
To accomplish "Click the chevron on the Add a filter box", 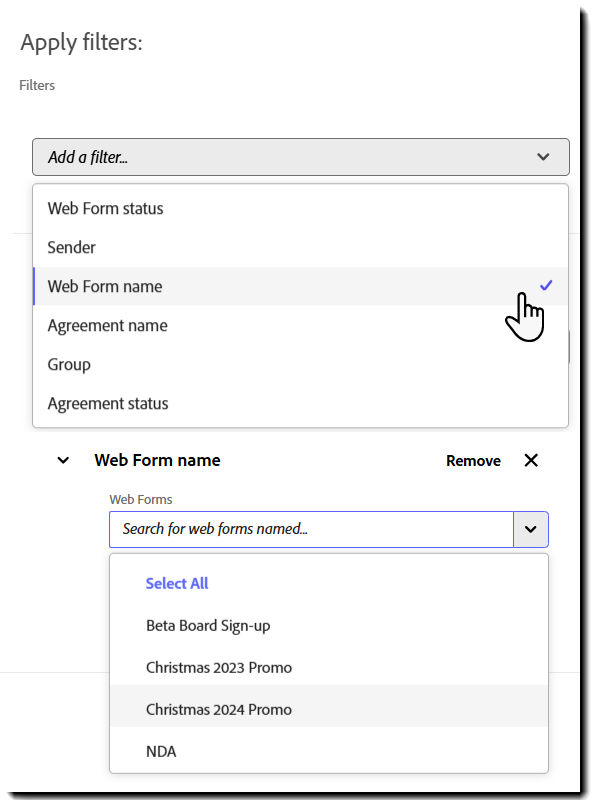I will 543,157.
